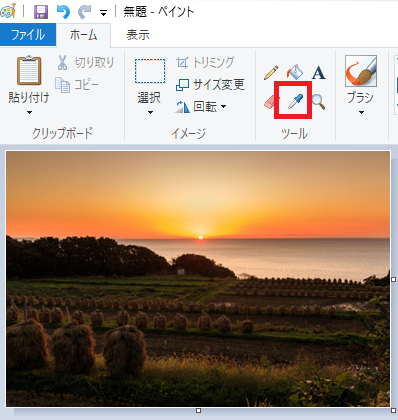Screen dimensions: 398x420
Task: Click the 切り取り cut button
Action: (86, 63)
